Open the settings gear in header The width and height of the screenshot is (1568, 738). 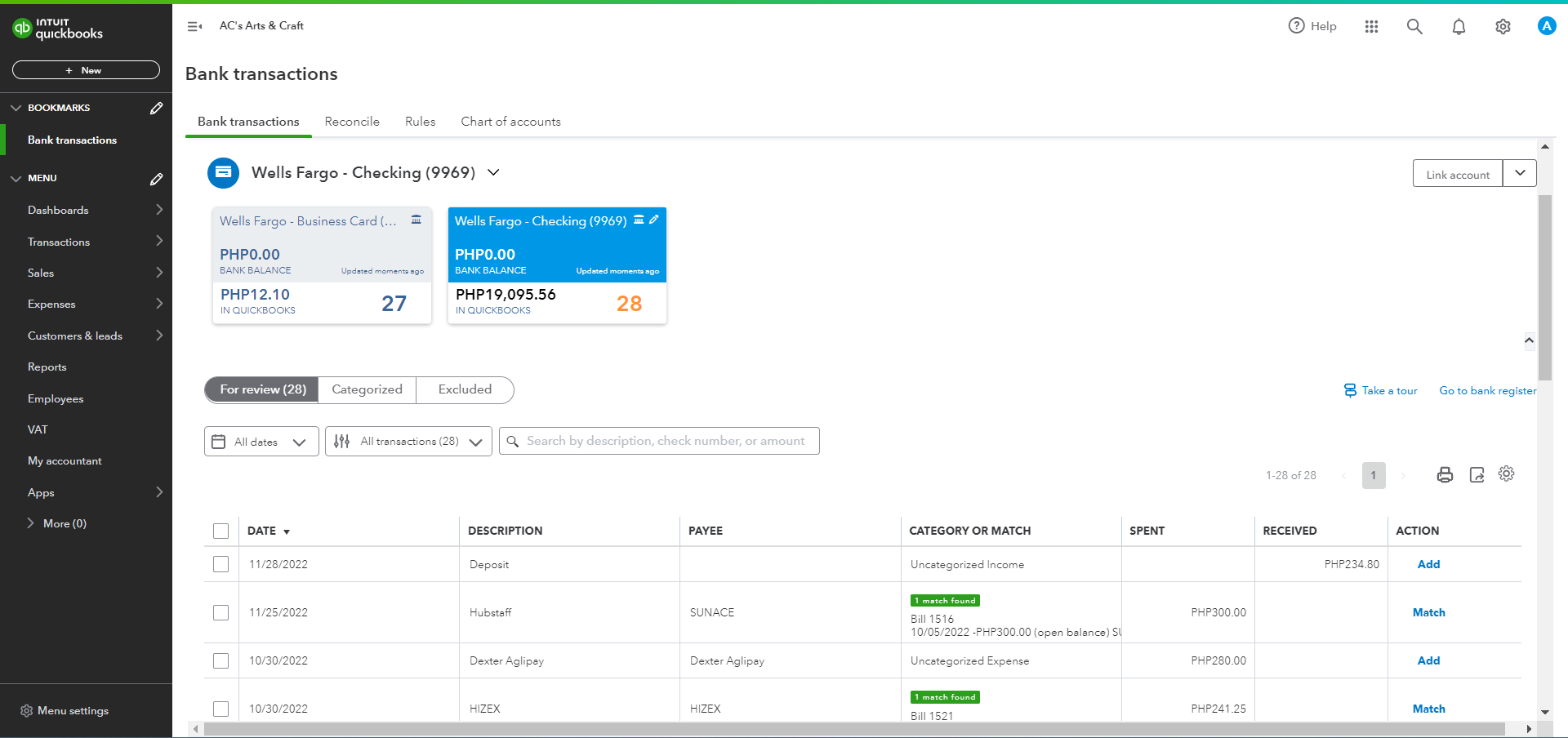point(1503,26)
